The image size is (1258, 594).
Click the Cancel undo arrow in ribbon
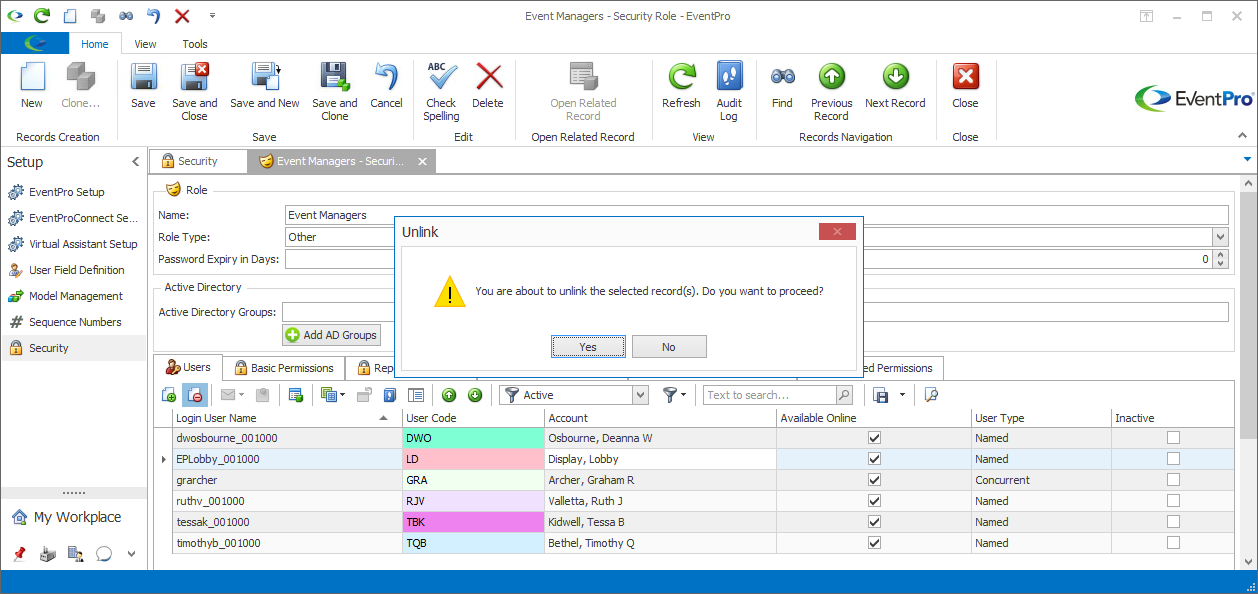pyautogui.click(x=386, y=78)
